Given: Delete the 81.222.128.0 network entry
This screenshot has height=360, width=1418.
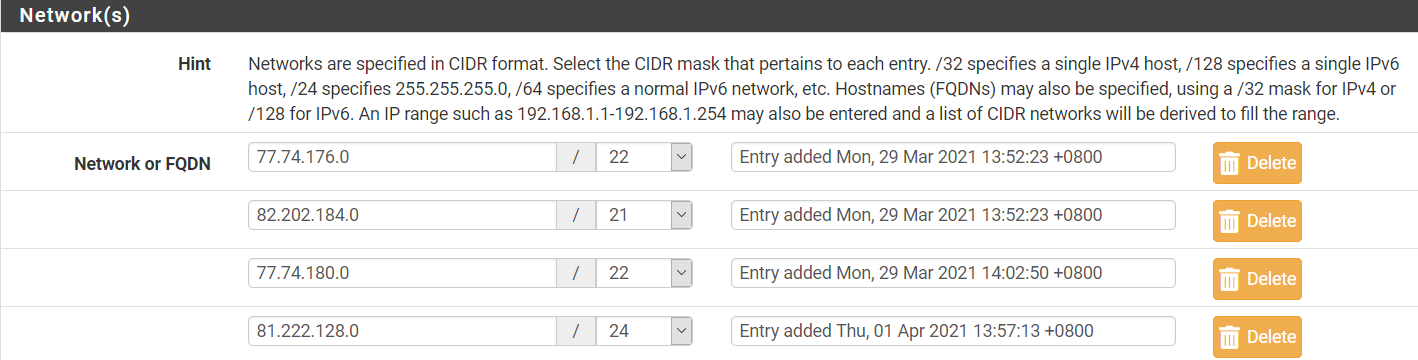Looking at the screenshot, I should (x=1258, y=337).
